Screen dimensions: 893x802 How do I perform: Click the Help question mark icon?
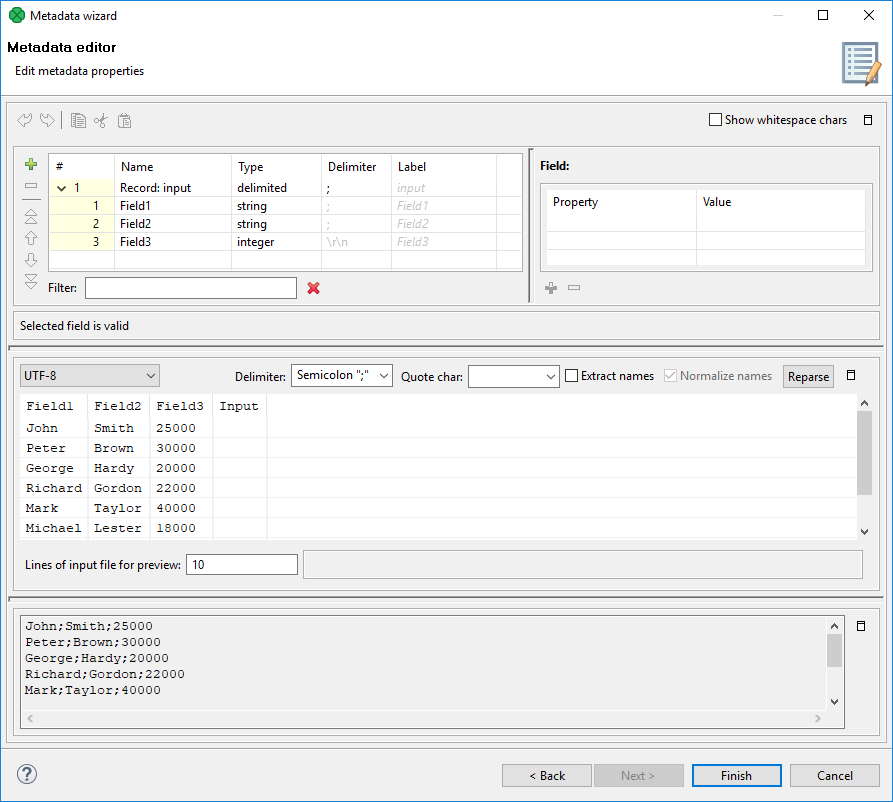tap(27, 774)
